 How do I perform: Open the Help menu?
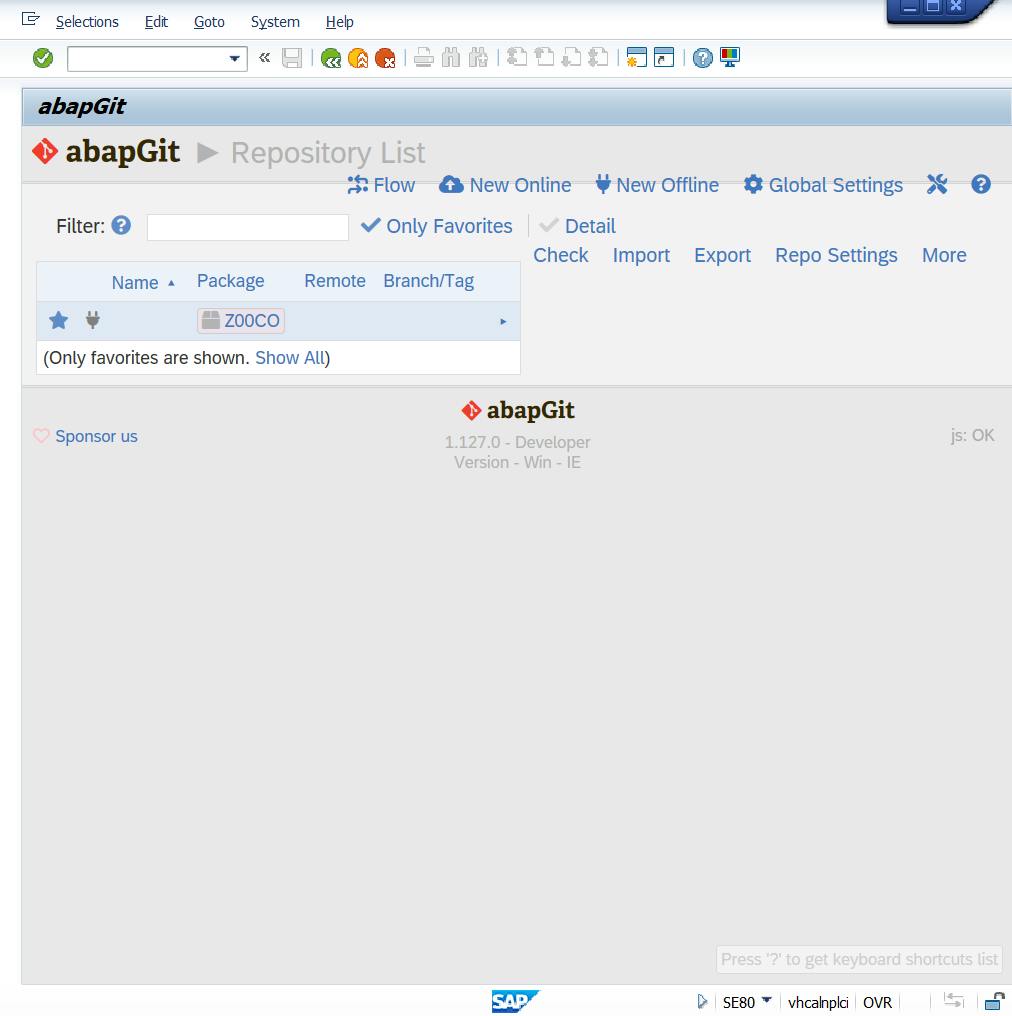pyautogui.click(x=339, y=22)
